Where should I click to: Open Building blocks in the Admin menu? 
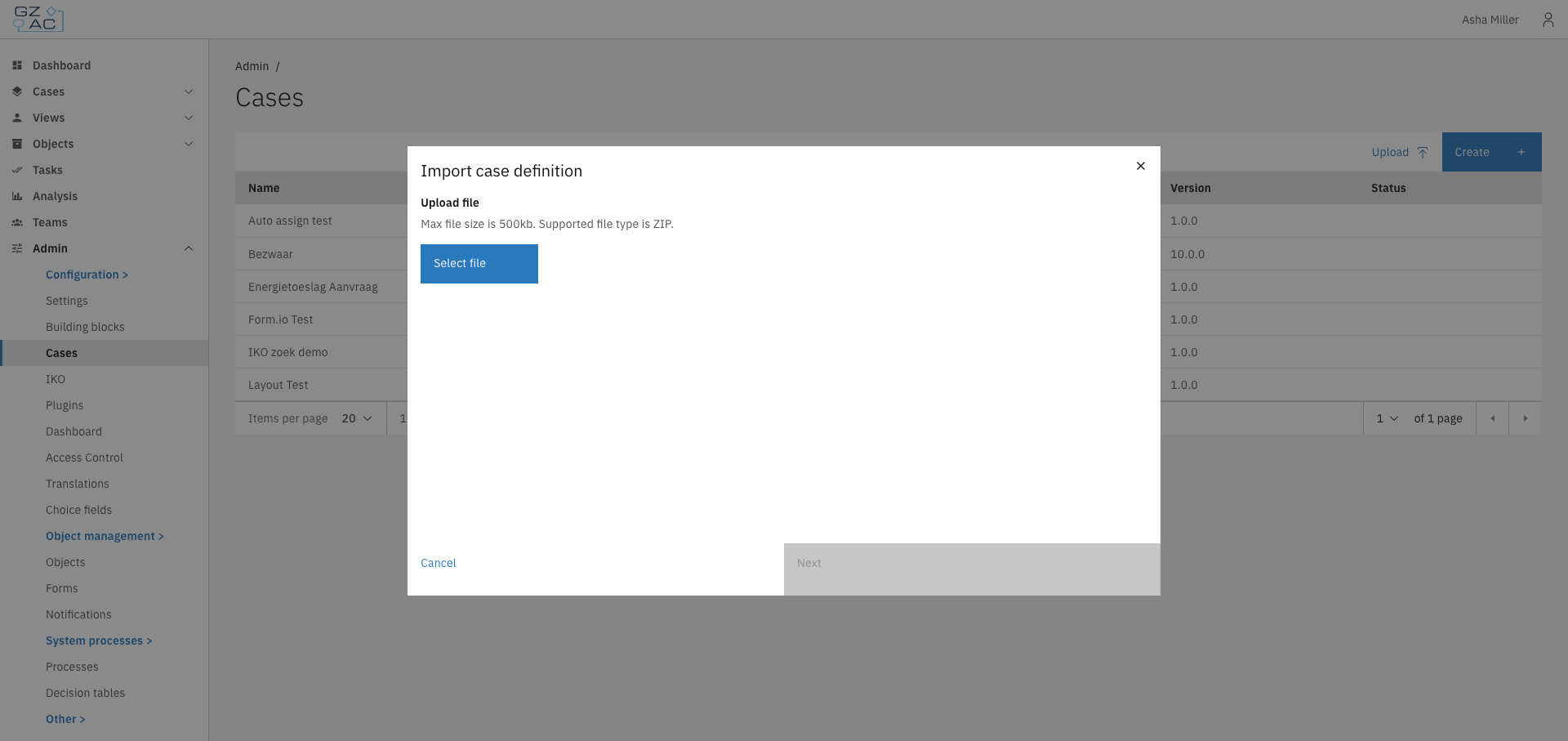point(85,327)
